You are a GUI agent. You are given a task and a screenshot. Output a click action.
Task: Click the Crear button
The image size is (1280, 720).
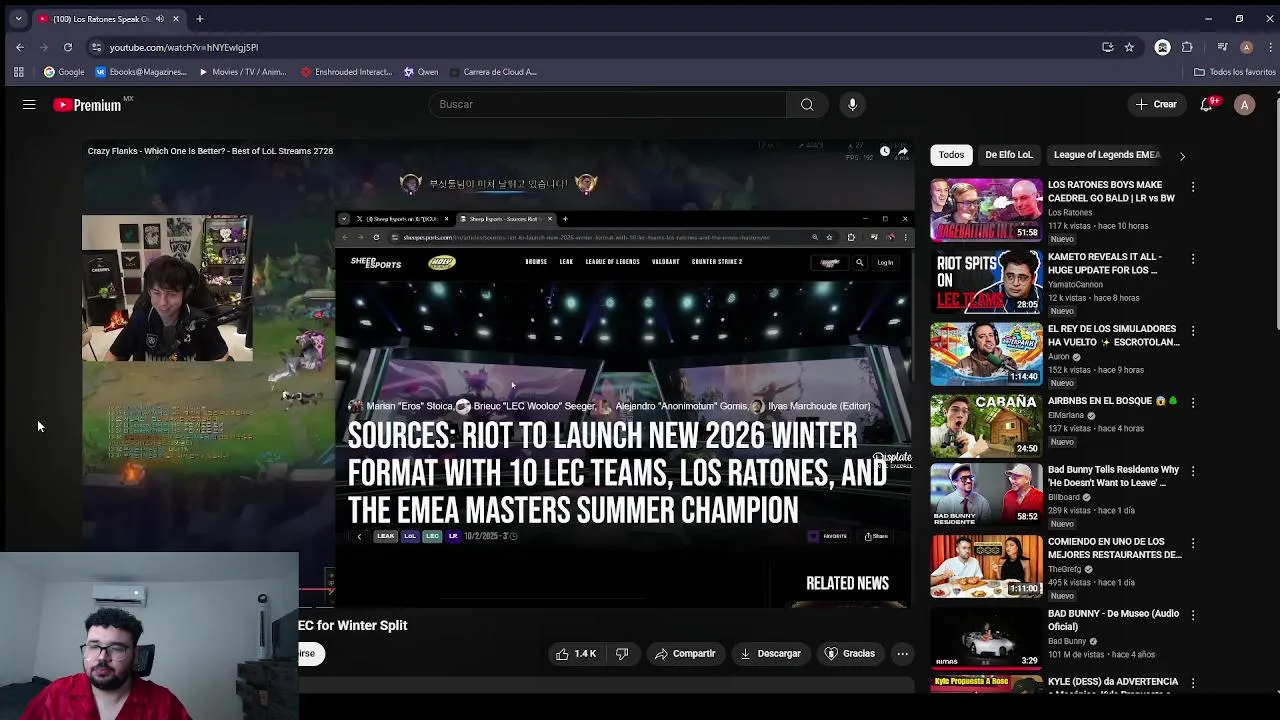pyautogui.click(x=1157, y=104)
